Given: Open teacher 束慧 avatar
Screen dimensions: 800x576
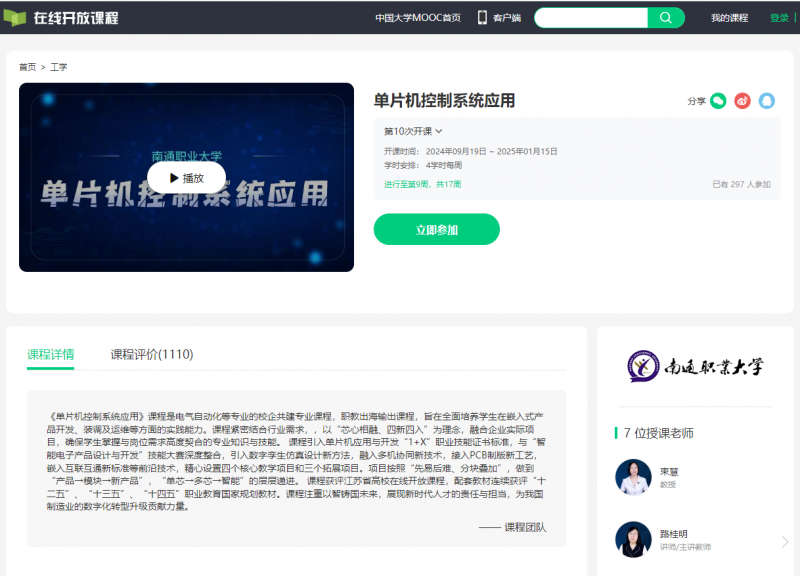Looking at the screenshot, I should point(633,477).
